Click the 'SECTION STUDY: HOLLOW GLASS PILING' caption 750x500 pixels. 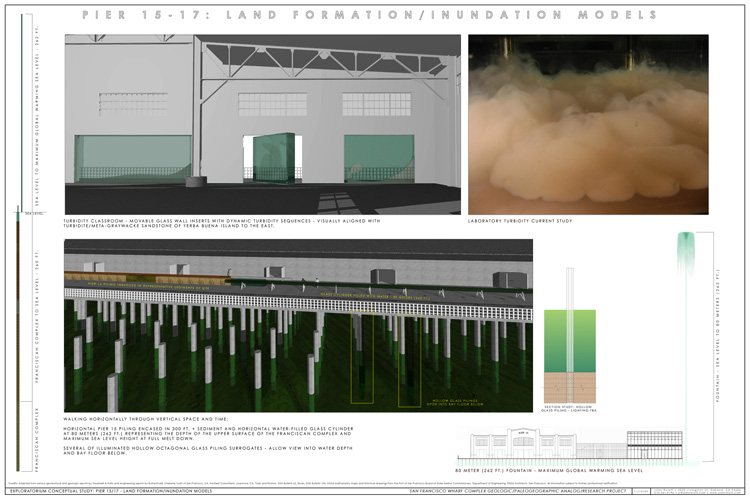(569, 409)
